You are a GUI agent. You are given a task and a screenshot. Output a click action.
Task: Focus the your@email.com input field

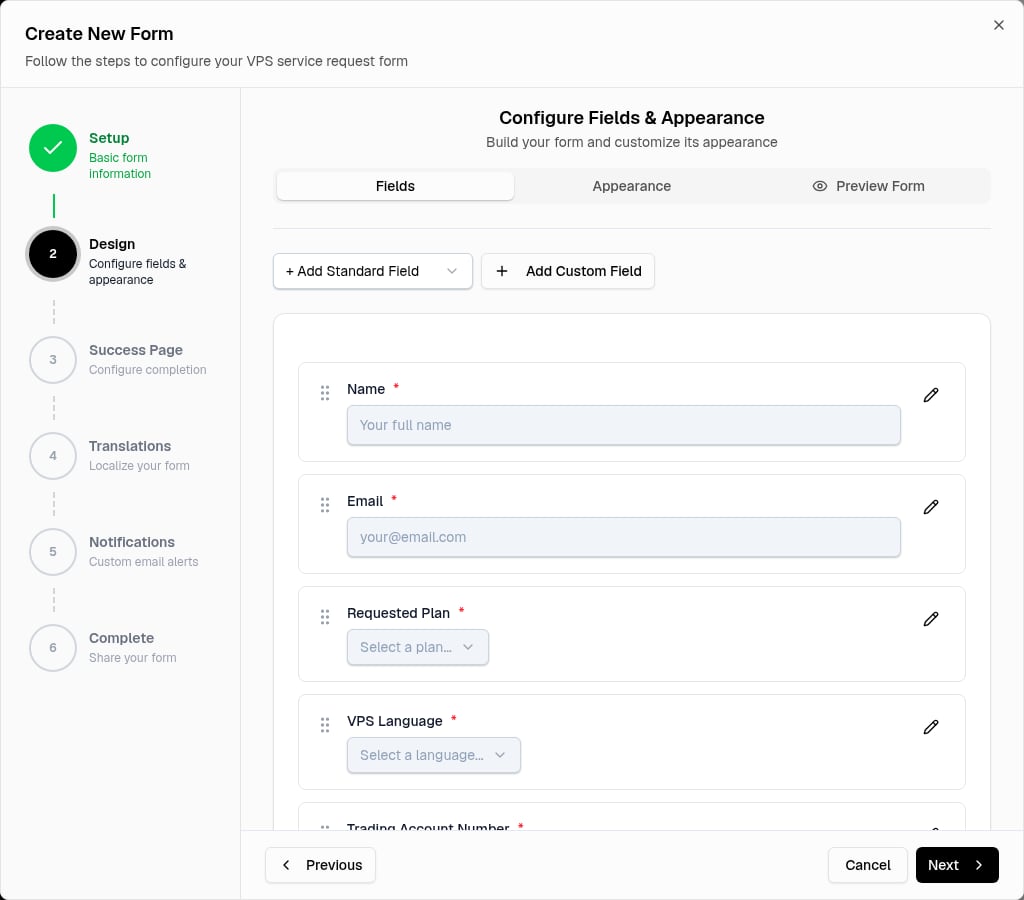(x=624, y=538)
